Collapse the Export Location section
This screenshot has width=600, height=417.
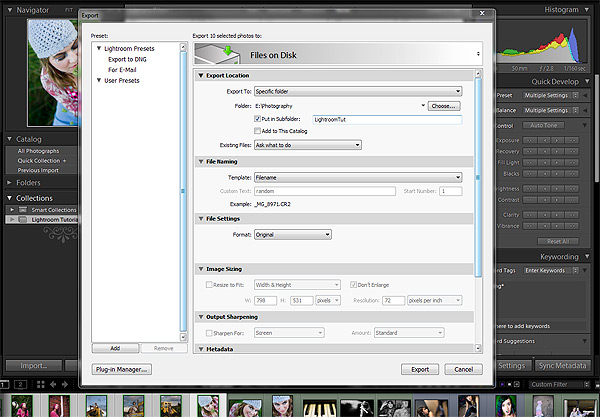tap(201, 76)
